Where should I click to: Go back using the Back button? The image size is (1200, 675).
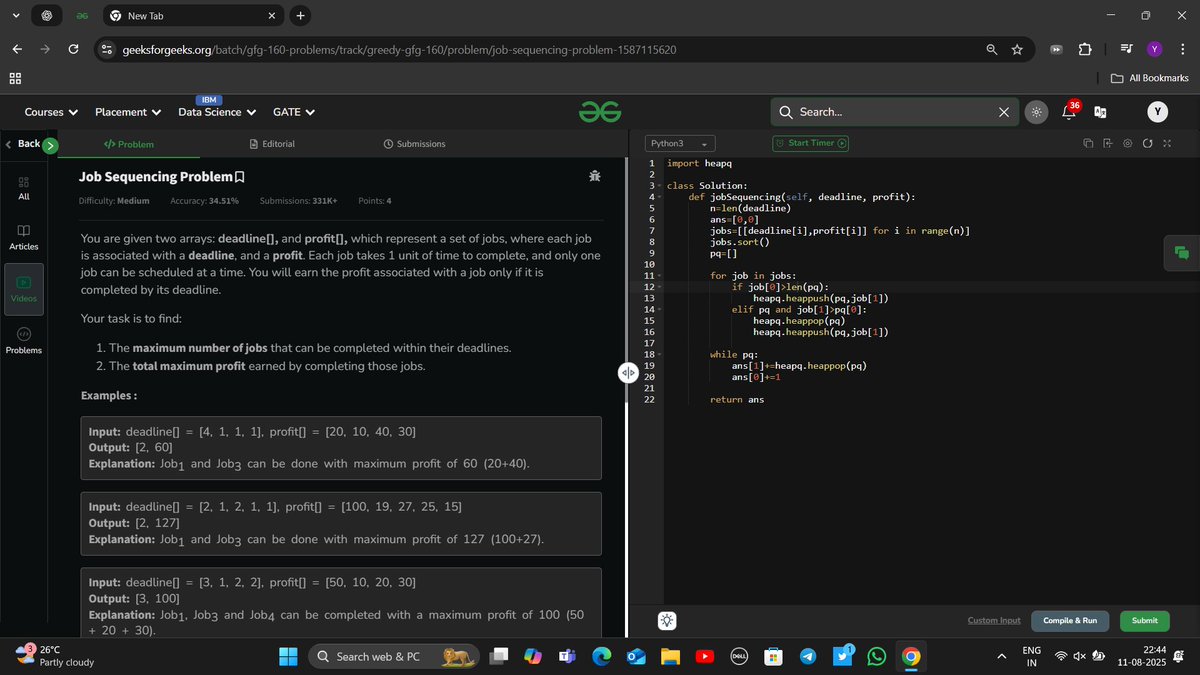(x=23, y=144)
